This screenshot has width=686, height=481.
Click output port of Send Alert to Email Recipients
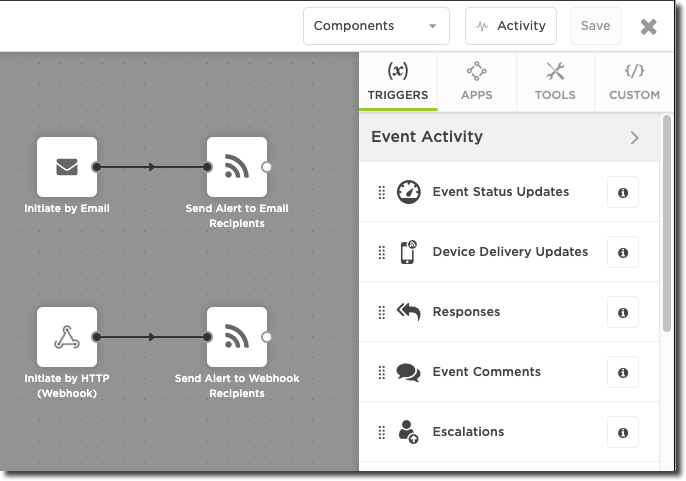click(266, 167)
